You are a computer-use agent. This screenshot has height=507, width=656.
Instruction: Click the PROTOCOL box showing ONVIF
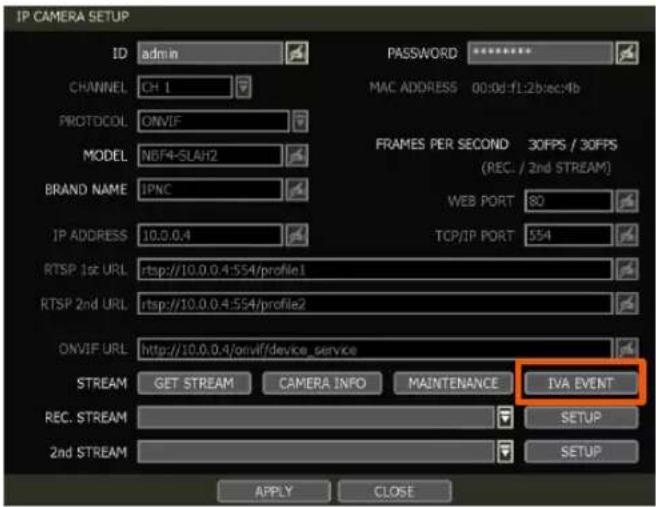213,121
